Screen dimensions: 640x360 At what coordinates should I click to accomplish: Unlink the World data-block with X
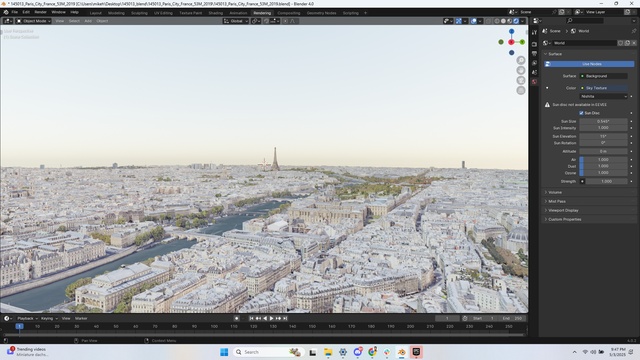pyautogui.click(x=634, y=43)
